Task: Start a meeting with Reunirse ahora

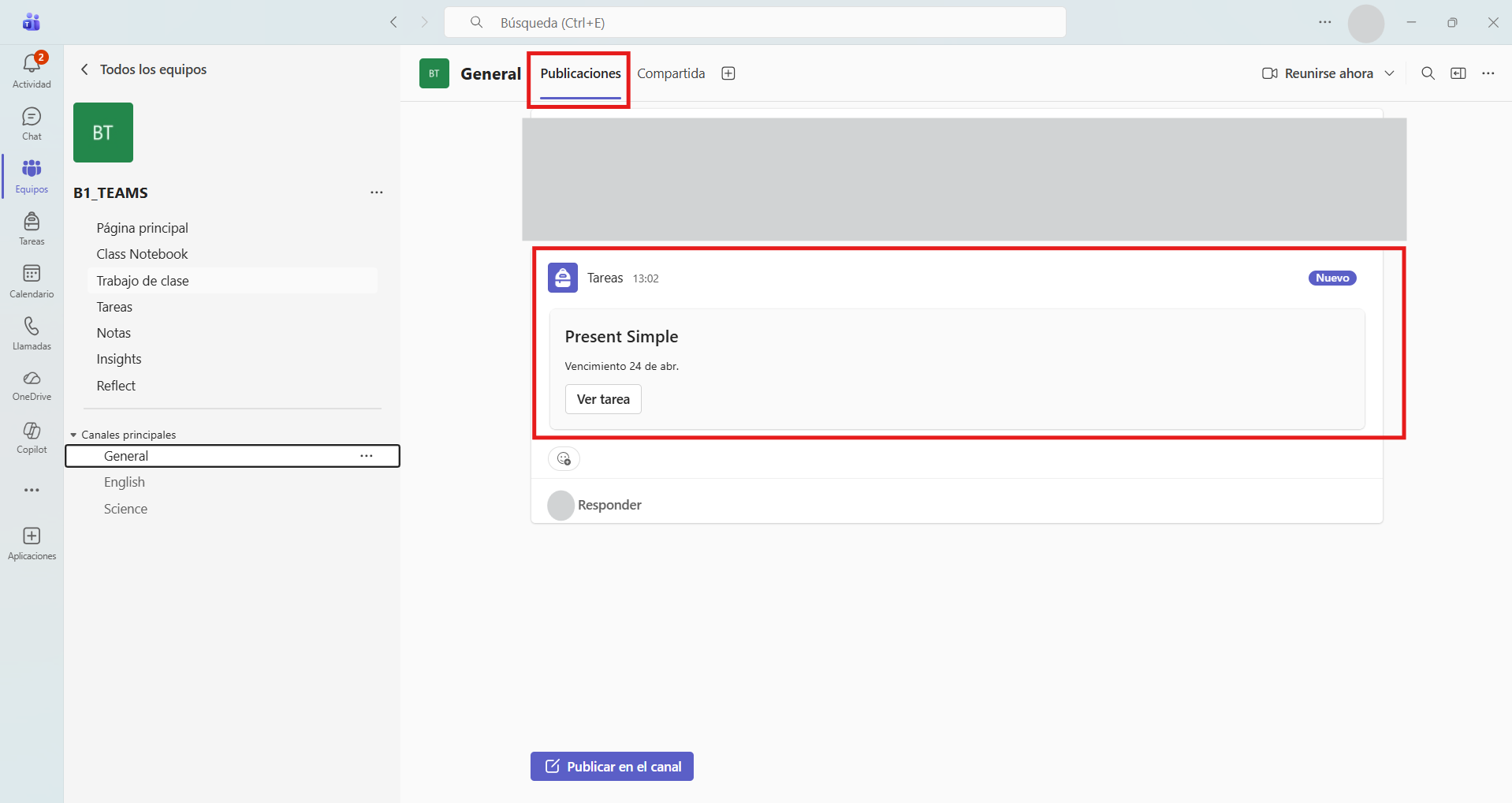Action: pyautogui.click(x=1318, y=73)
